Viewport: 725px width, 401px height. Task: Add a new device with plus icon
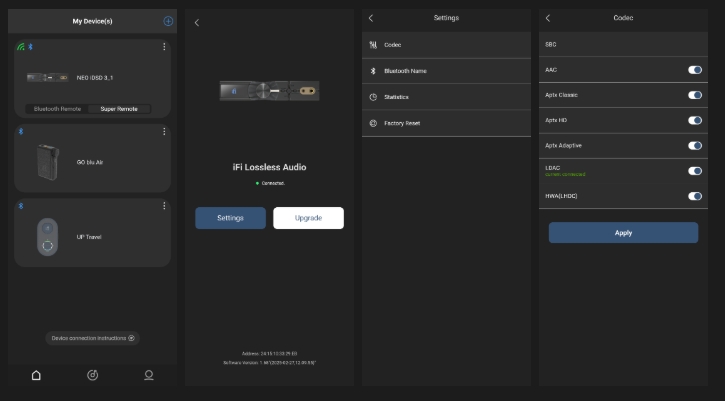tap(167, 21)
